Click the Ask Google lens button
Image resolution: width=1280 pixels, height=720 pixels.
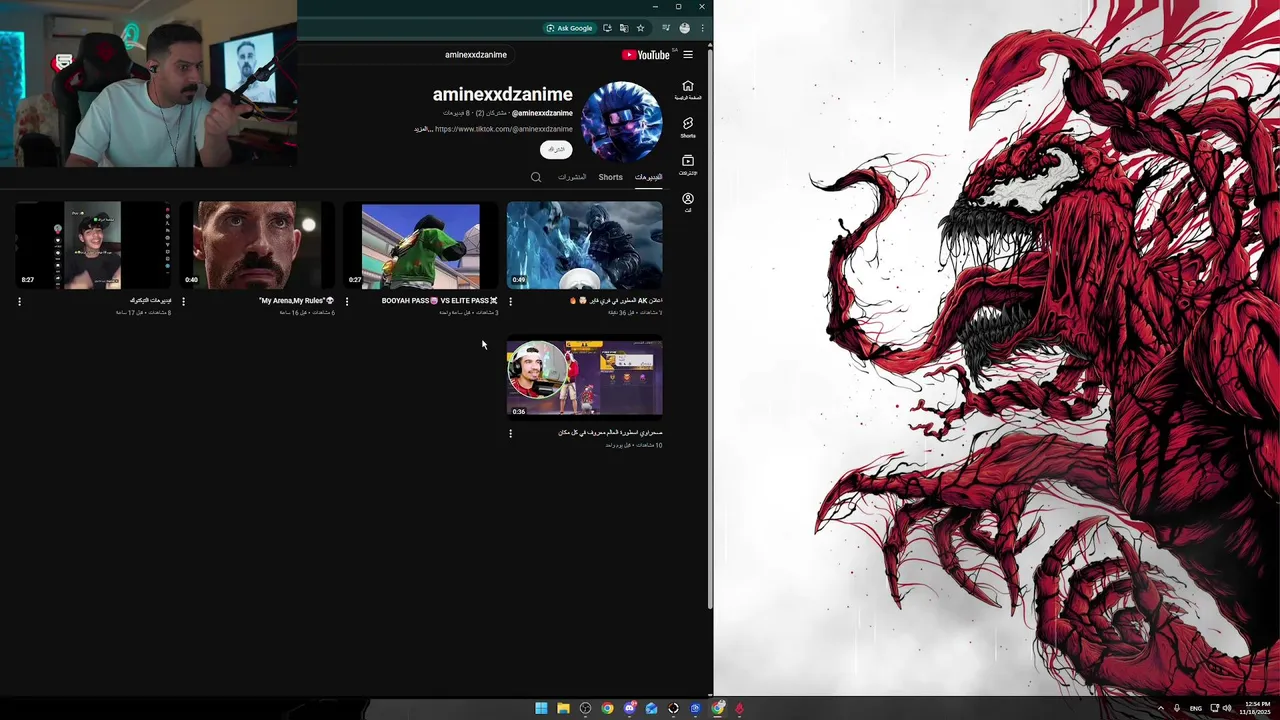[570, 28]
